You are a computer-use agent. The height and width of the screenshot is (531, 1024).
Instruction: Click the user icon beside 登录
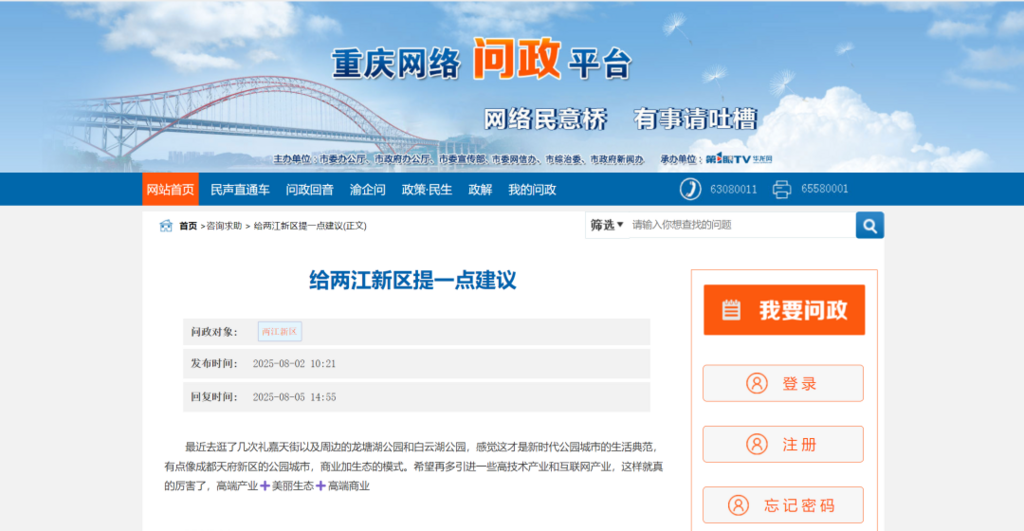pos(756,383)
